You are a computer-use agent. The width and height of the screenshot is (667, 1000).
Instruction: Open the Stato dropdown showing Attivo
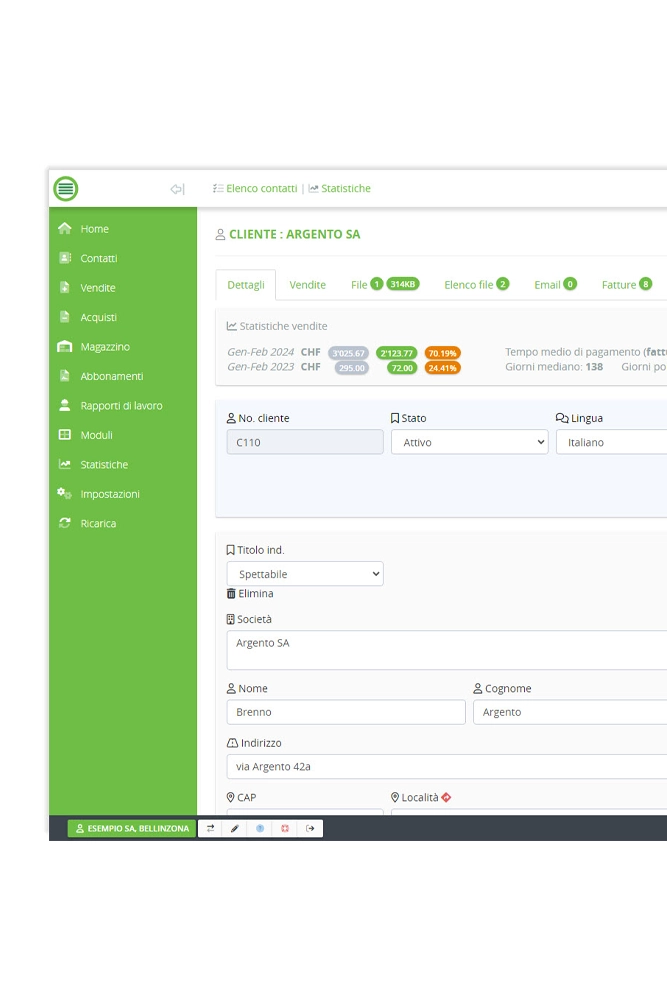(469, 442)
